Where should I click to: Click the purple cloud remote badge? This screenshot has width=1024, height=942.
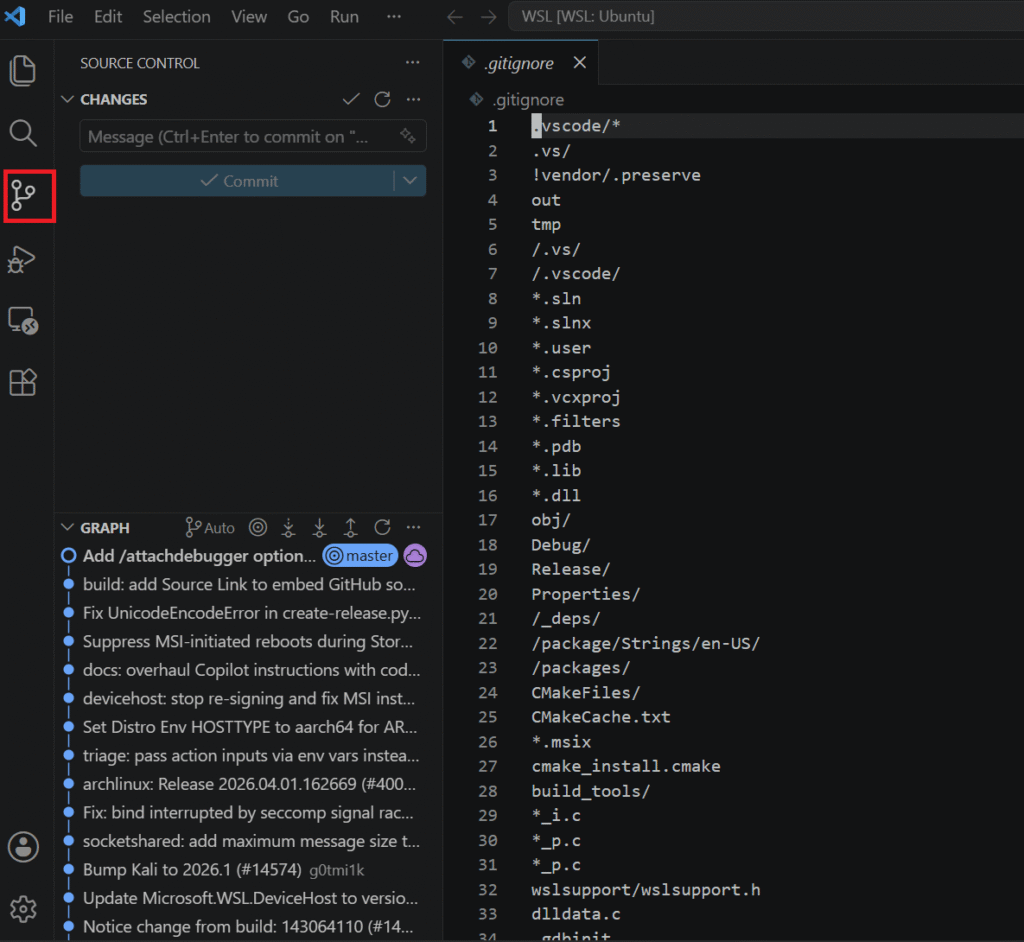(x=415, y=555)
